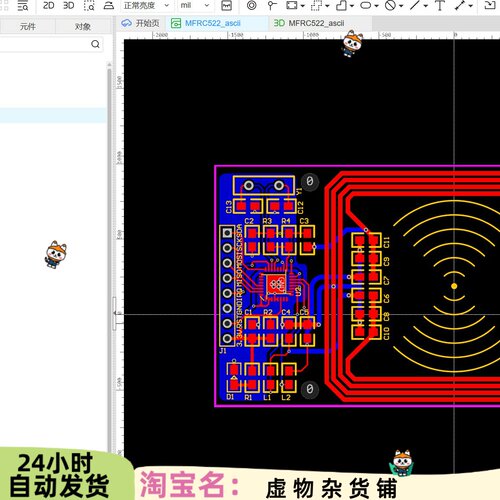Click the find-similar-objects dashed box icon
500x500 pixels.
(89, 5)
